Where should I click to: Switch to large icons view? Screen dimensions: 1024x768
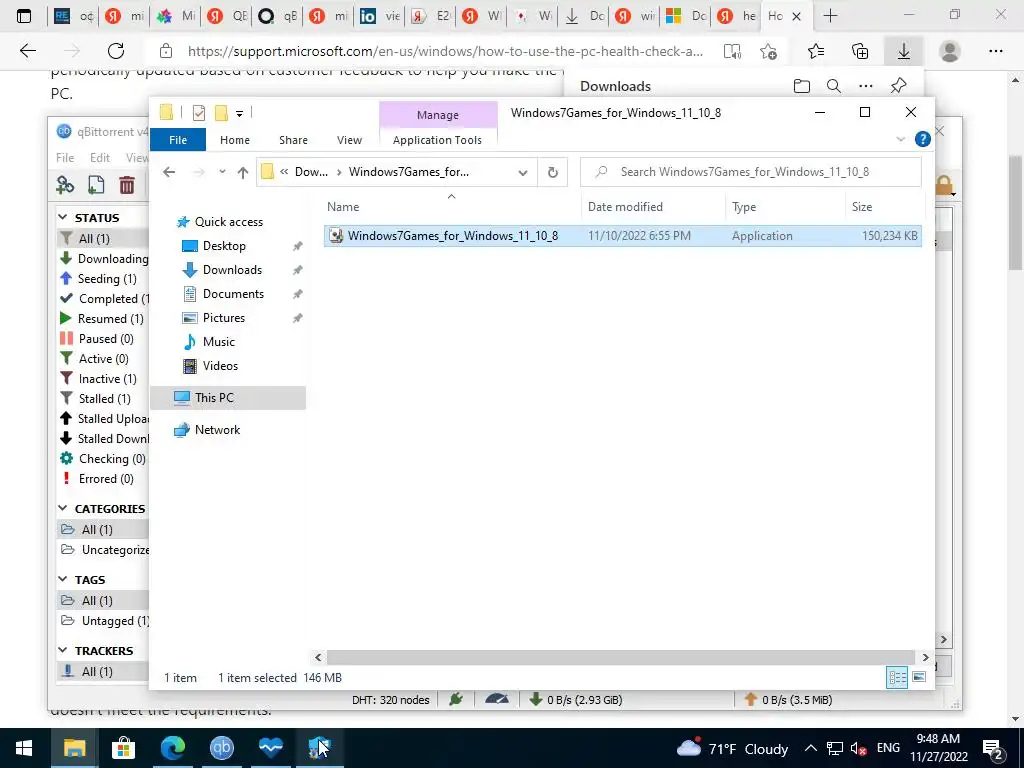coord(919,677)
